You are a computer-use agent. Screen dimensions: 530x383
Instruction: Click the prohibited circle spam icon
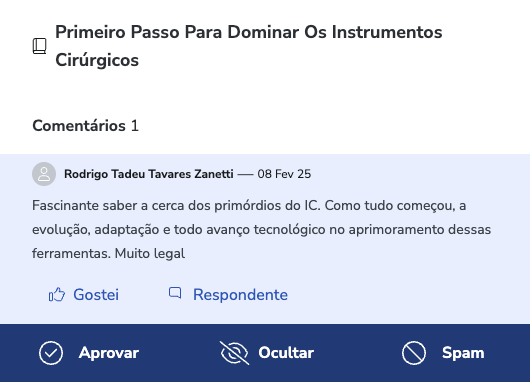414,353
